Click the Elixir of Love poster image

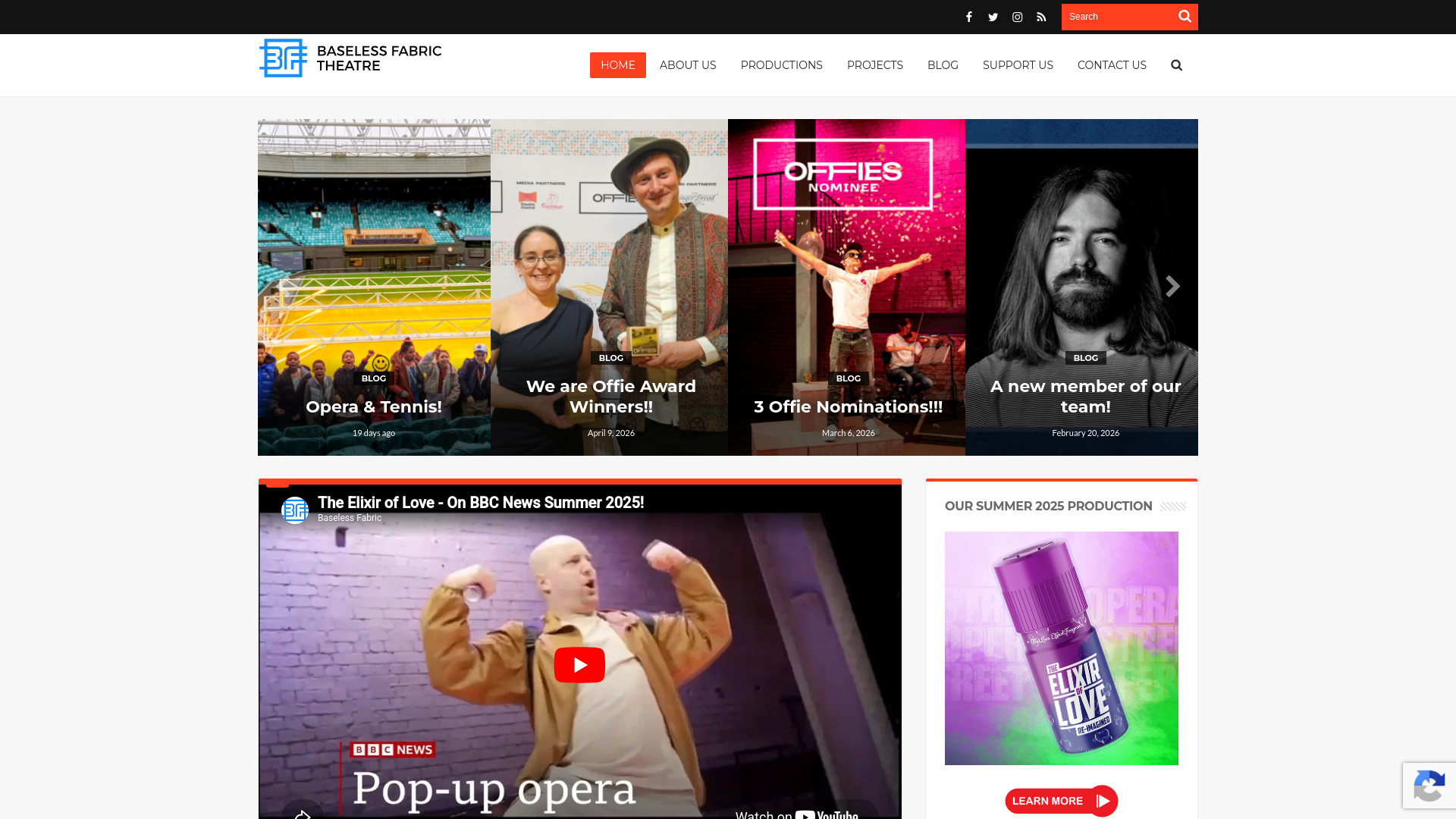pyautogui.click(x=1062, y=648)
